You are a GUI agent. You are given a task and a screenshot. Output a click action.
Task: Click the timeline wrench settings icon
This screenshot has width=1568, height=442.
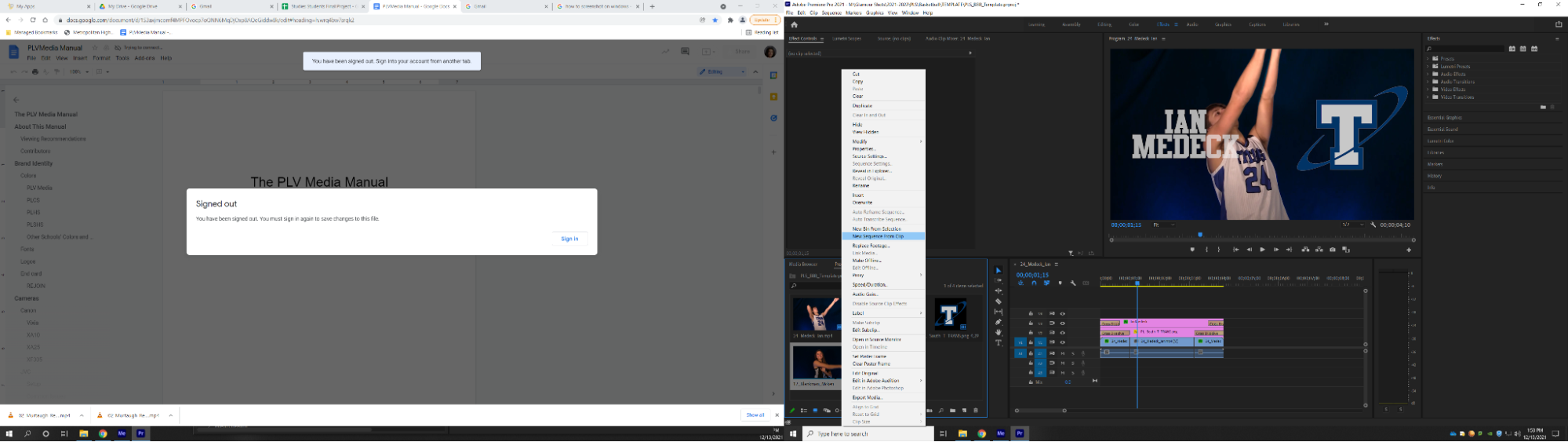1073,283
